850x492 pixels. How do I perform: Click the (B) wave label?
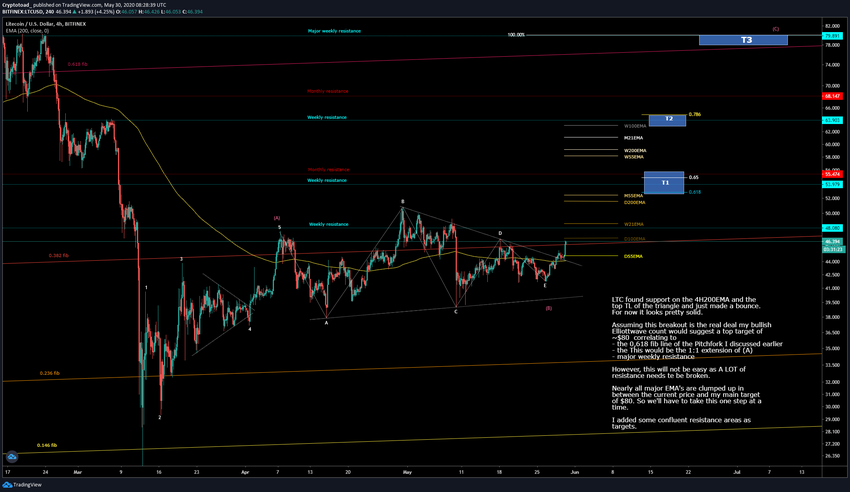coord(549,308)
